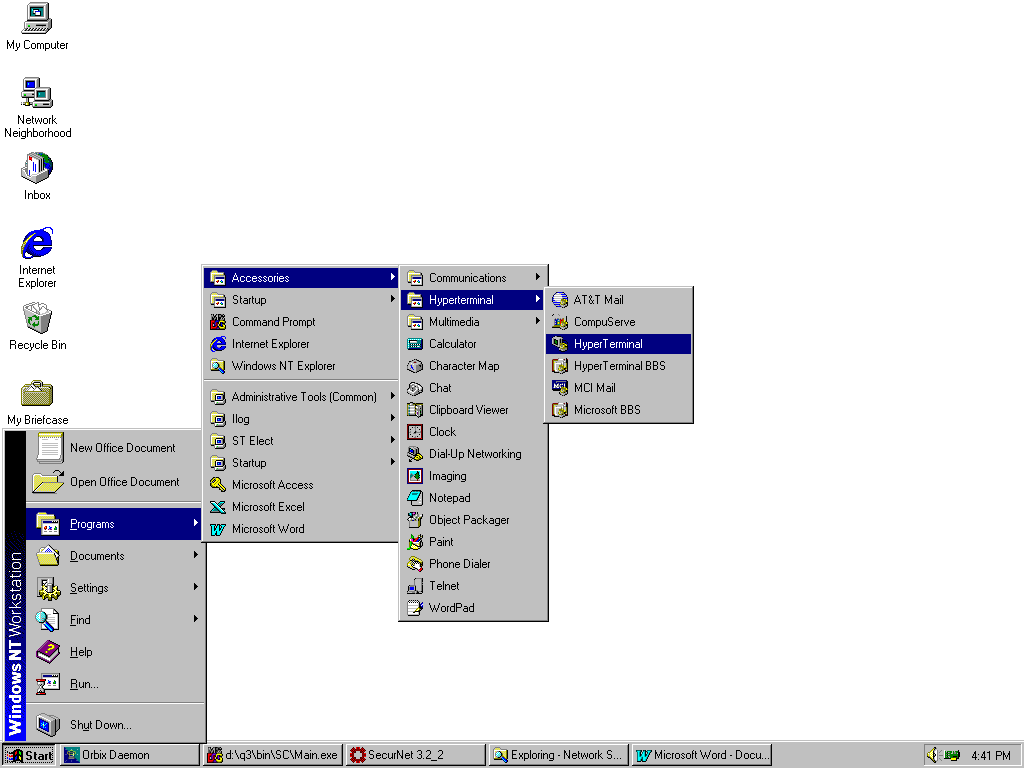1024x768 pixels.
Task: Click the Paint icon
Action: click(415, 542)
